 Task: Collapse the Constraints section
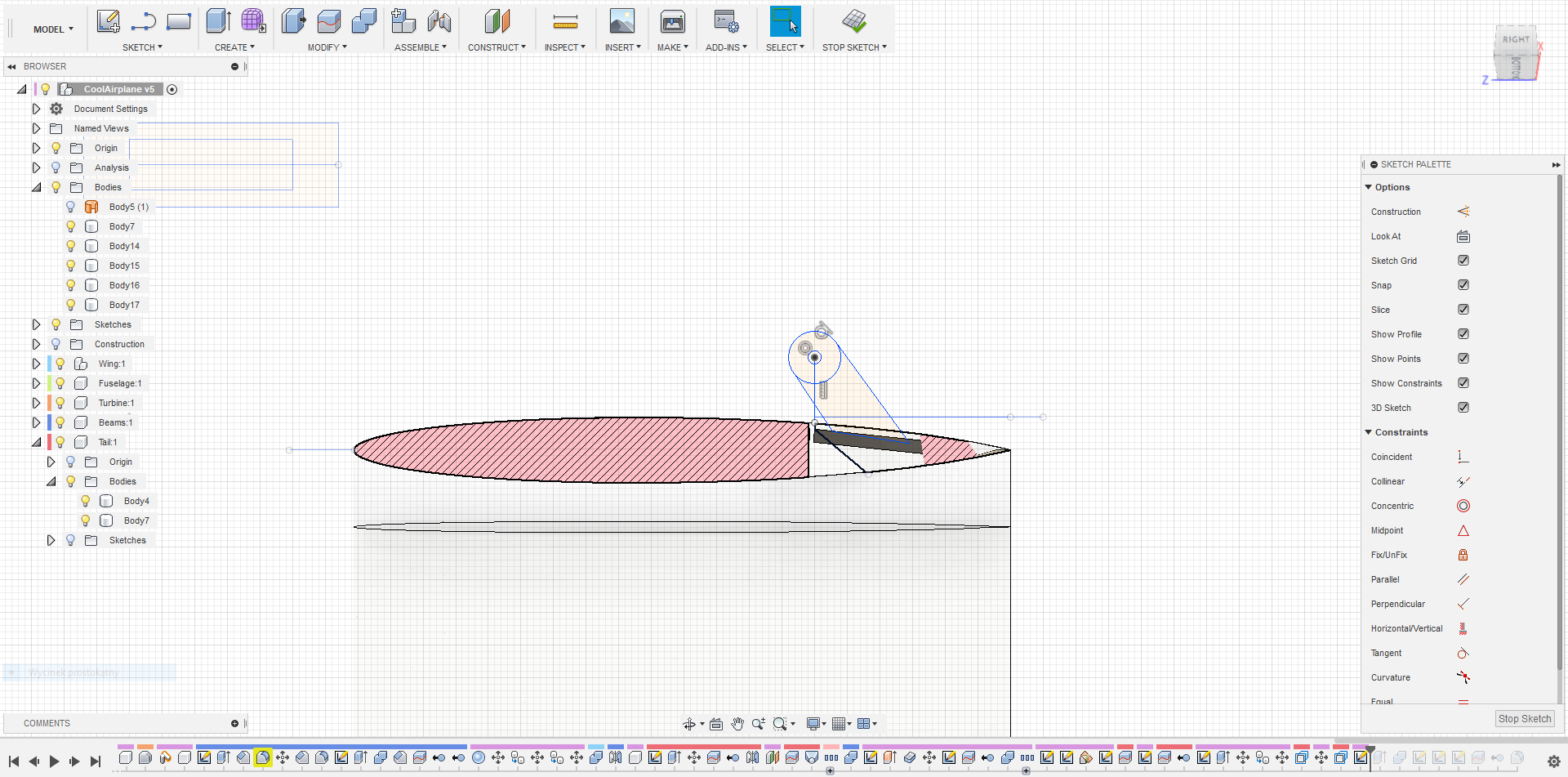click(x=1369, y=432)
